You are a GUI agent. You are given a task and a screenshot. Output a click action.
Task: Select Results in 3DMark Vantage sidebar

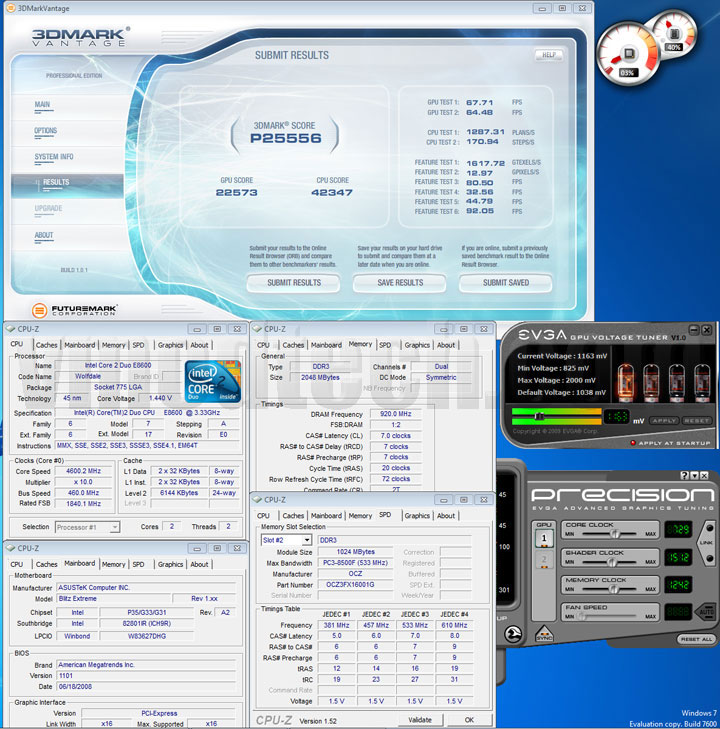(x=67, y=186)
